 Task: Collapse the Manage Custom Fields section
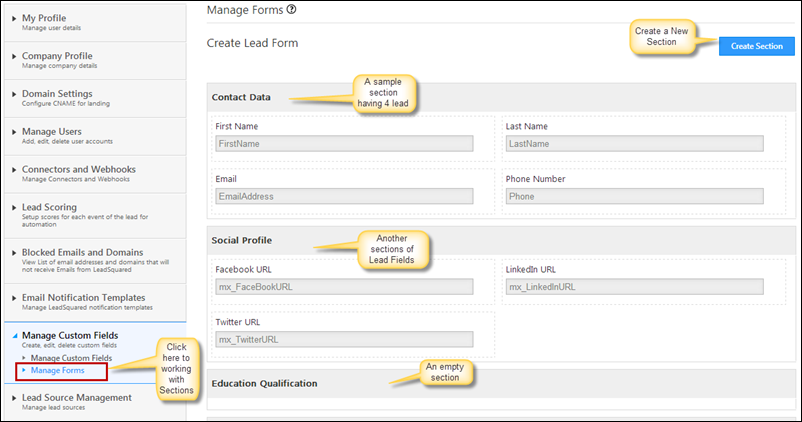(14, 335)
